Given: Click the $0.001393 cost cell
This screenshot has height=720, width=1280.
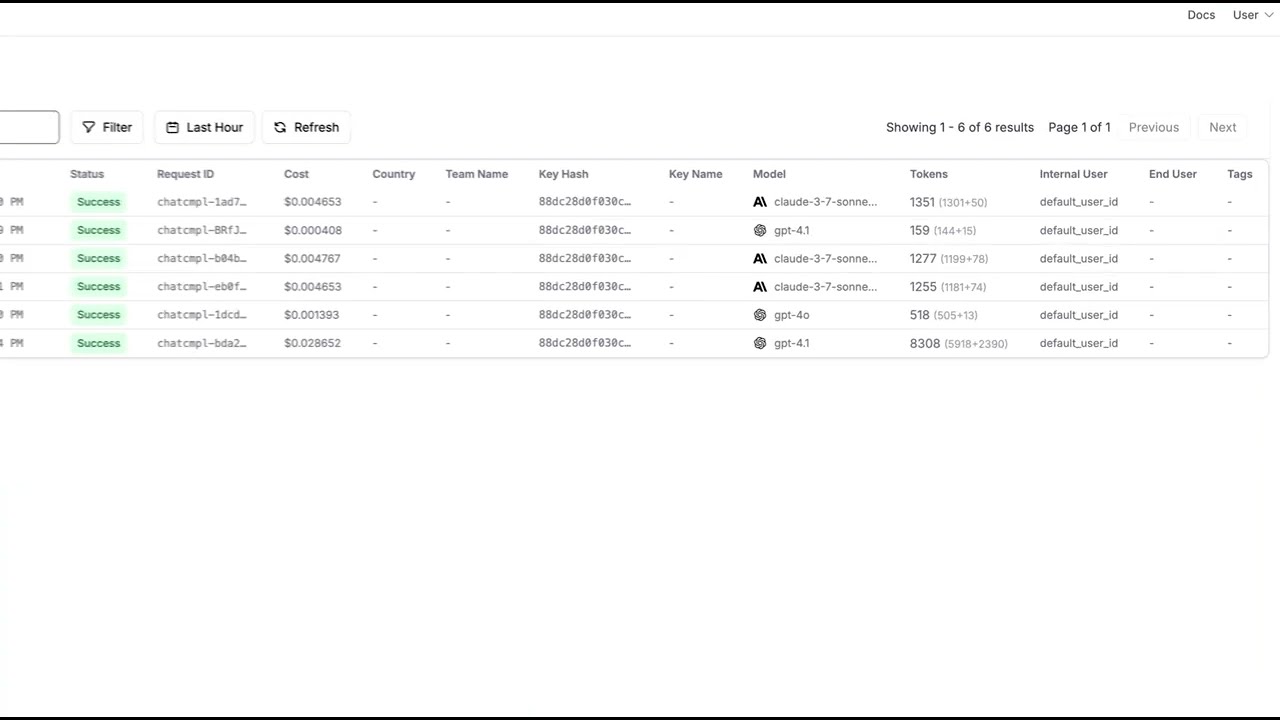Looking at the screenshot, I should [x=311, y=315].
